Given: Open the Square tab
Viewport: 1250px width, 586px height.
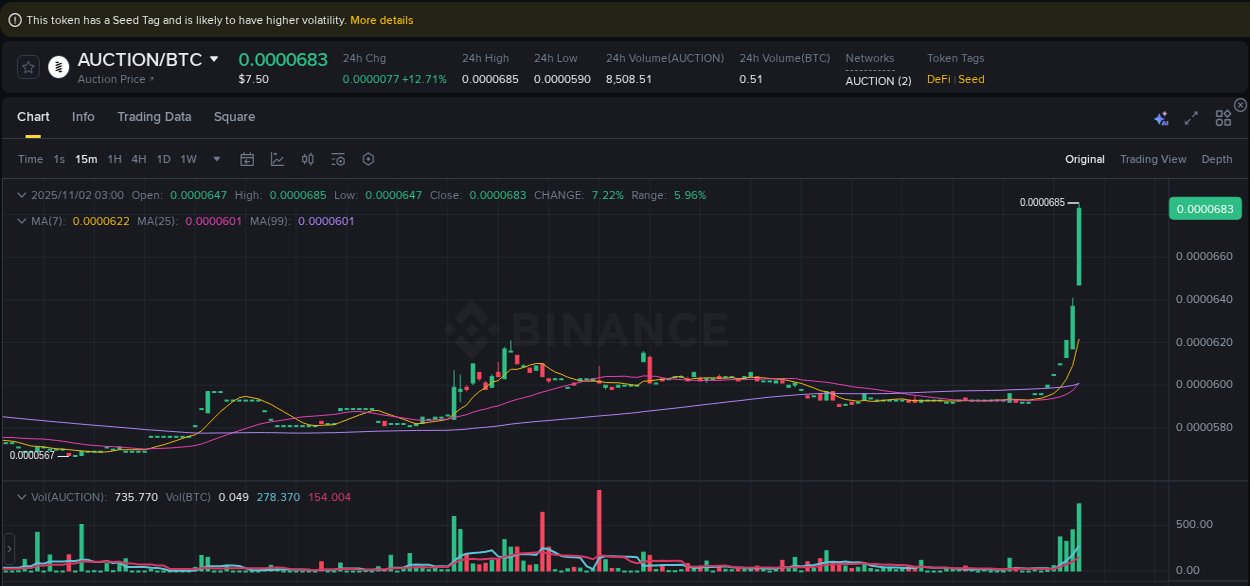Looking at the screenshot, I should [x=234, y=117].
